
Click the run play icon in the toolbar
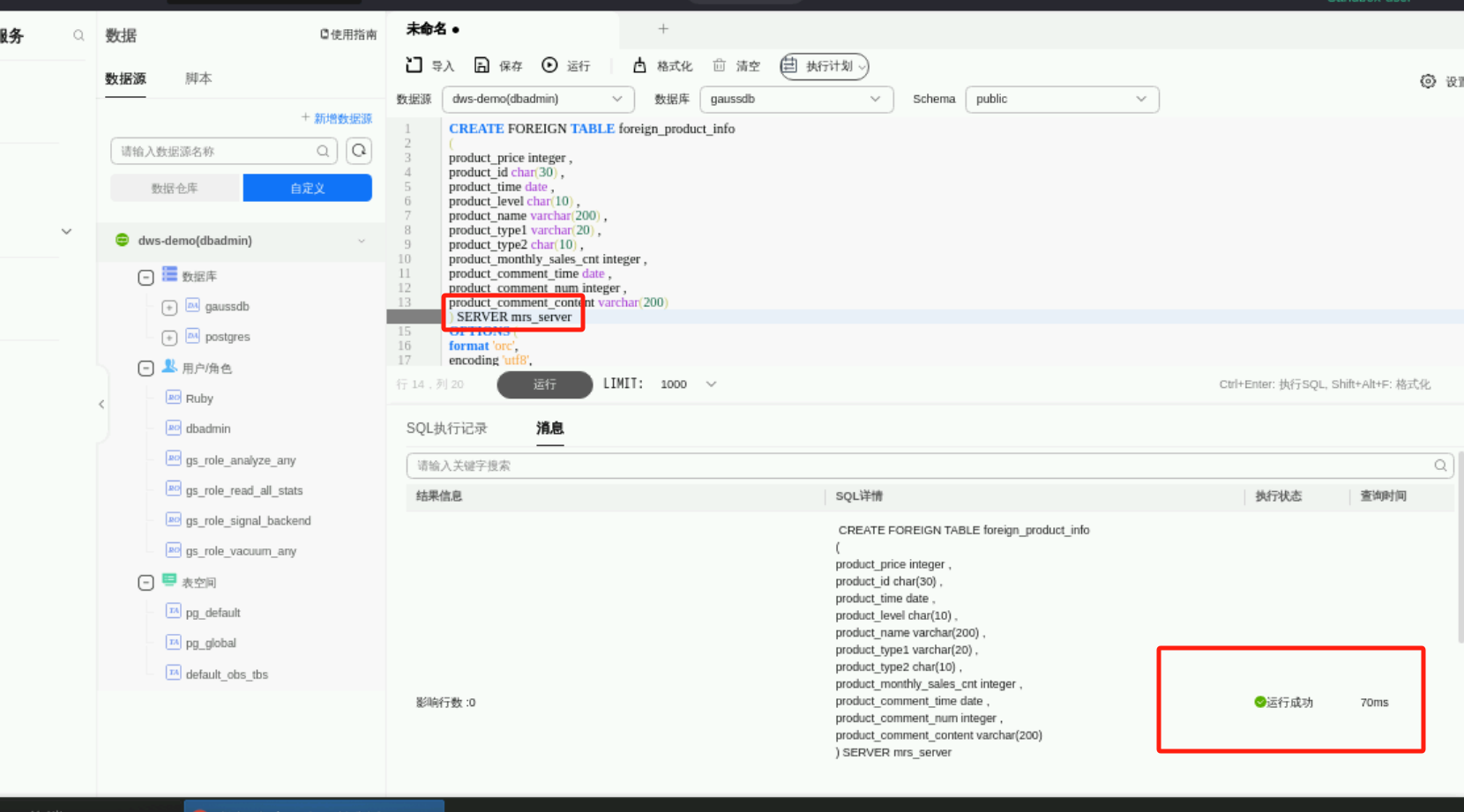549,65
